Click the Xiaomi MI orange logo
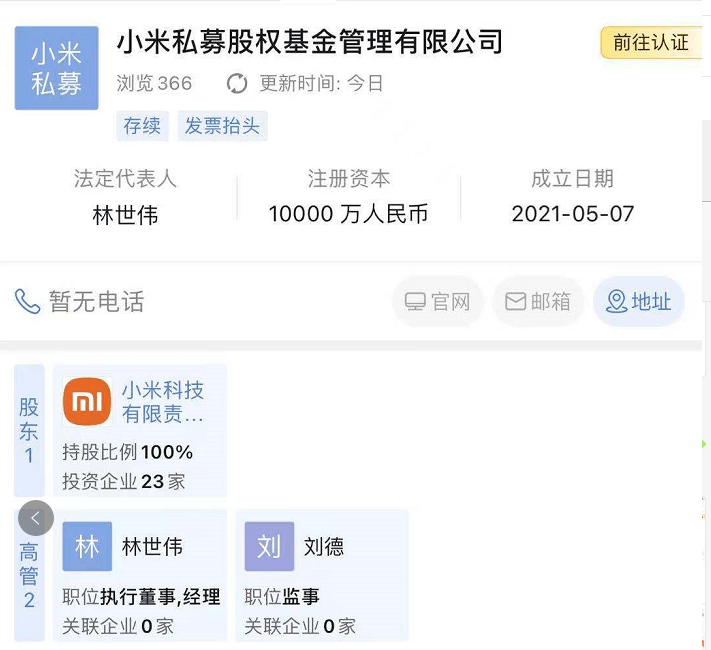 coord(87,401)
